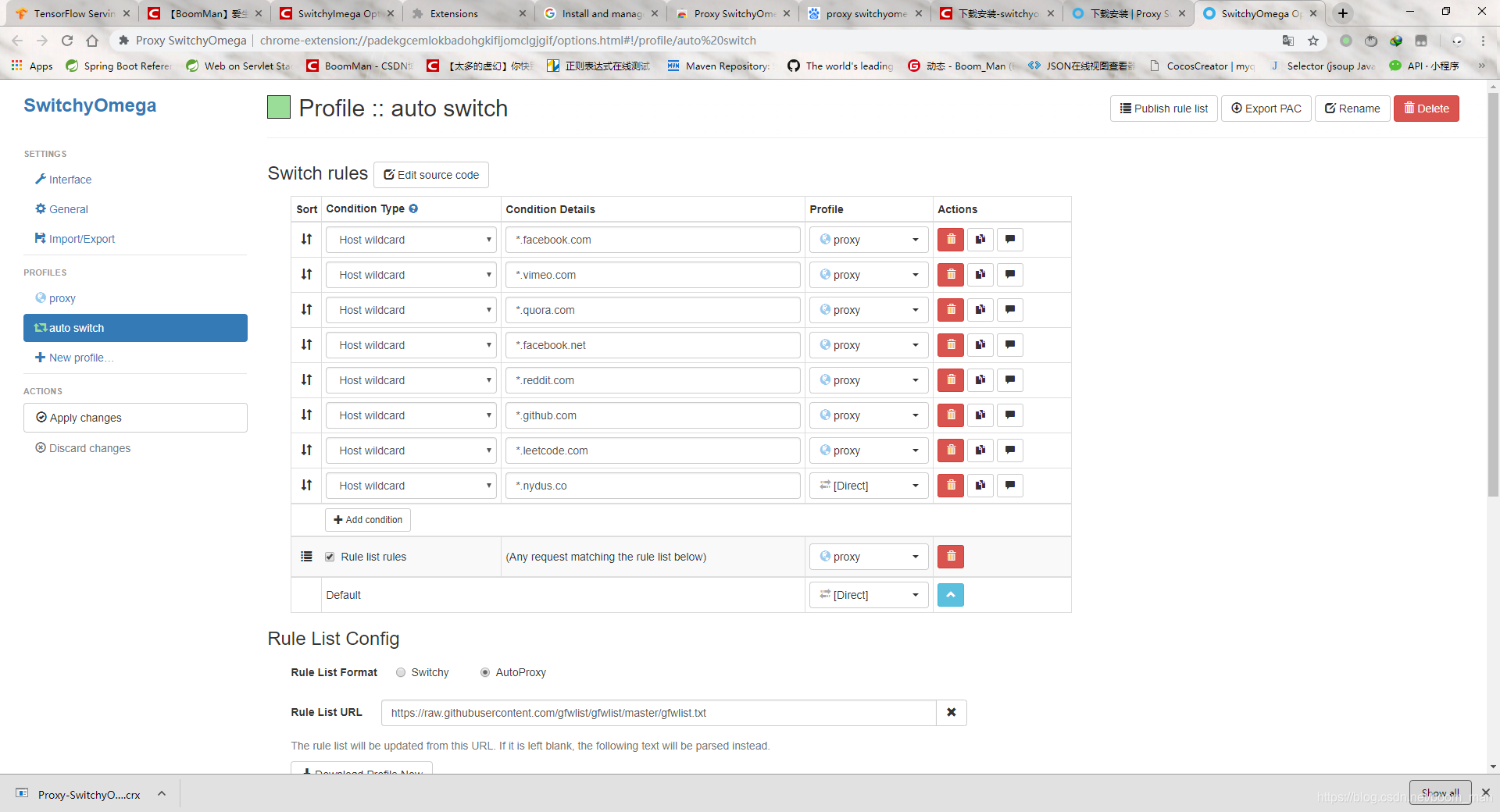Bookmark this page with star icon

pos(1313,41)
